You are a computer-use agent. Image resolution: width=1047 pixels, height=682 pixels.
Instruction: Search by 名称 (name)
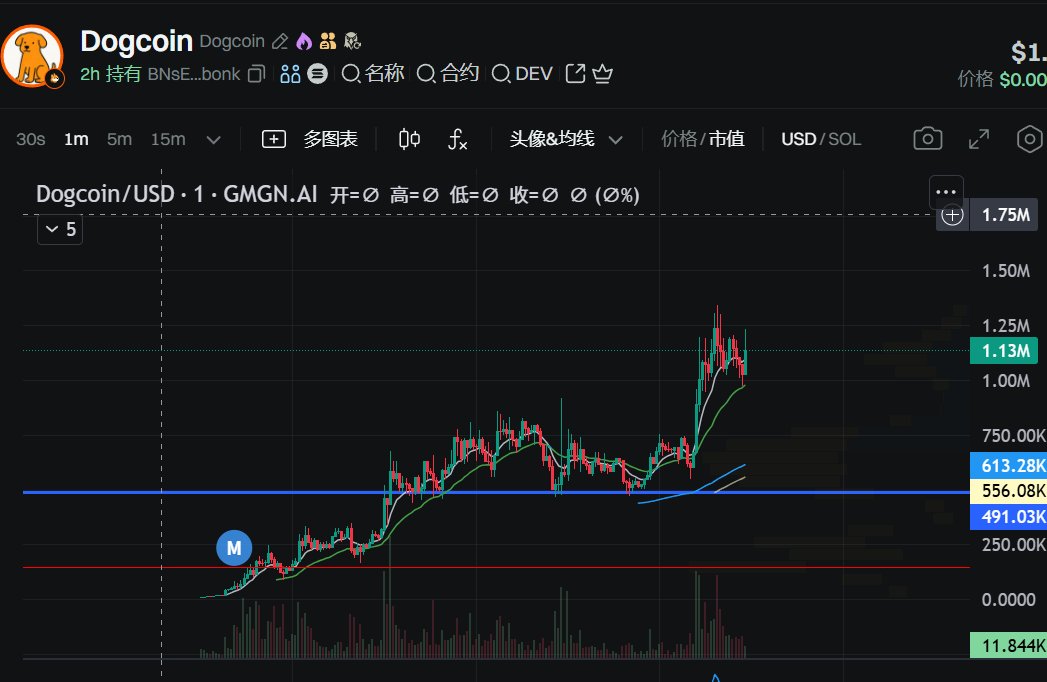pos(373,73)
